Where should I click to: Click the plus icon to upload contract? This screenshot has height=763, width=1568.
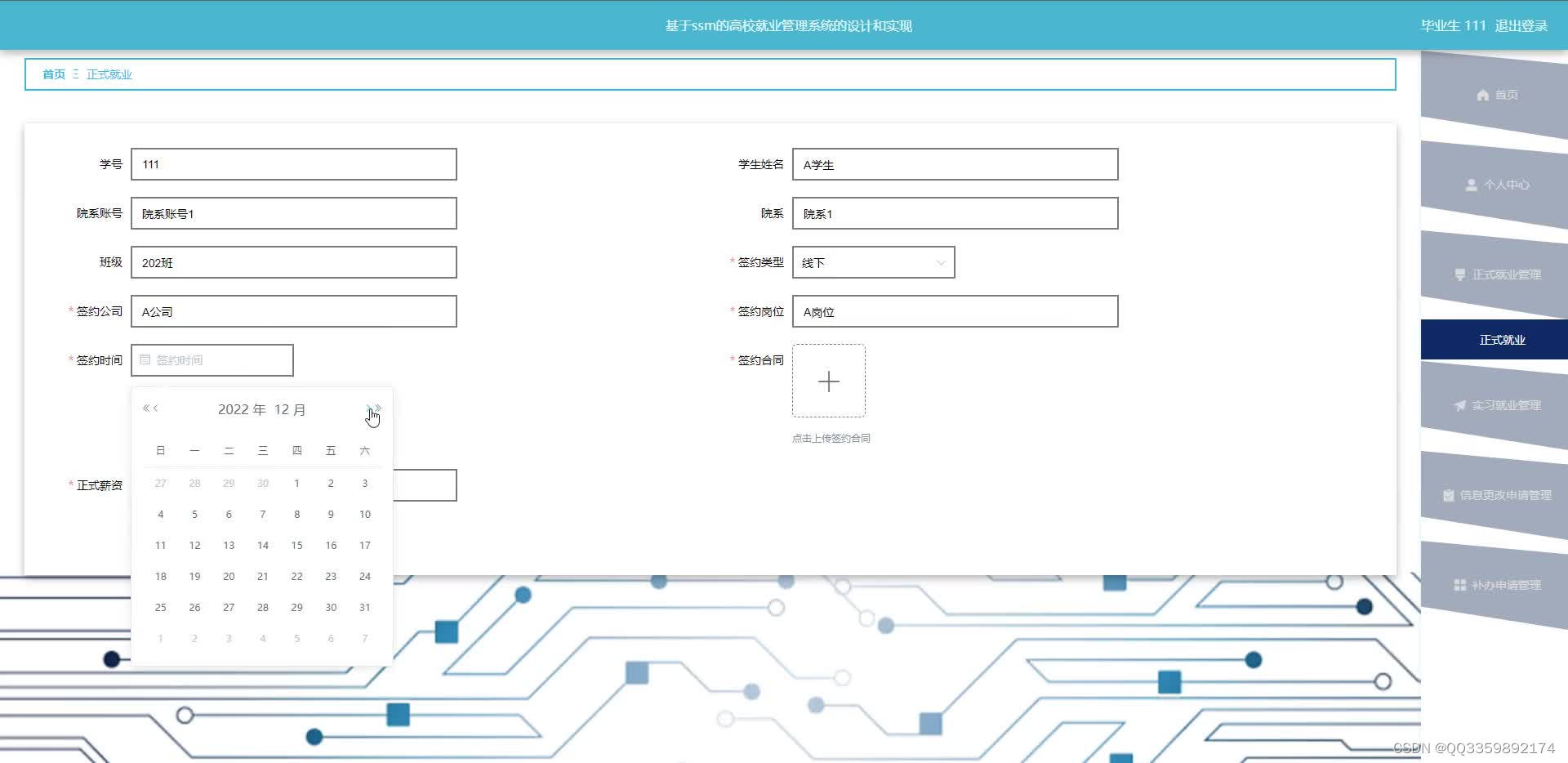[x=829, y=381]
